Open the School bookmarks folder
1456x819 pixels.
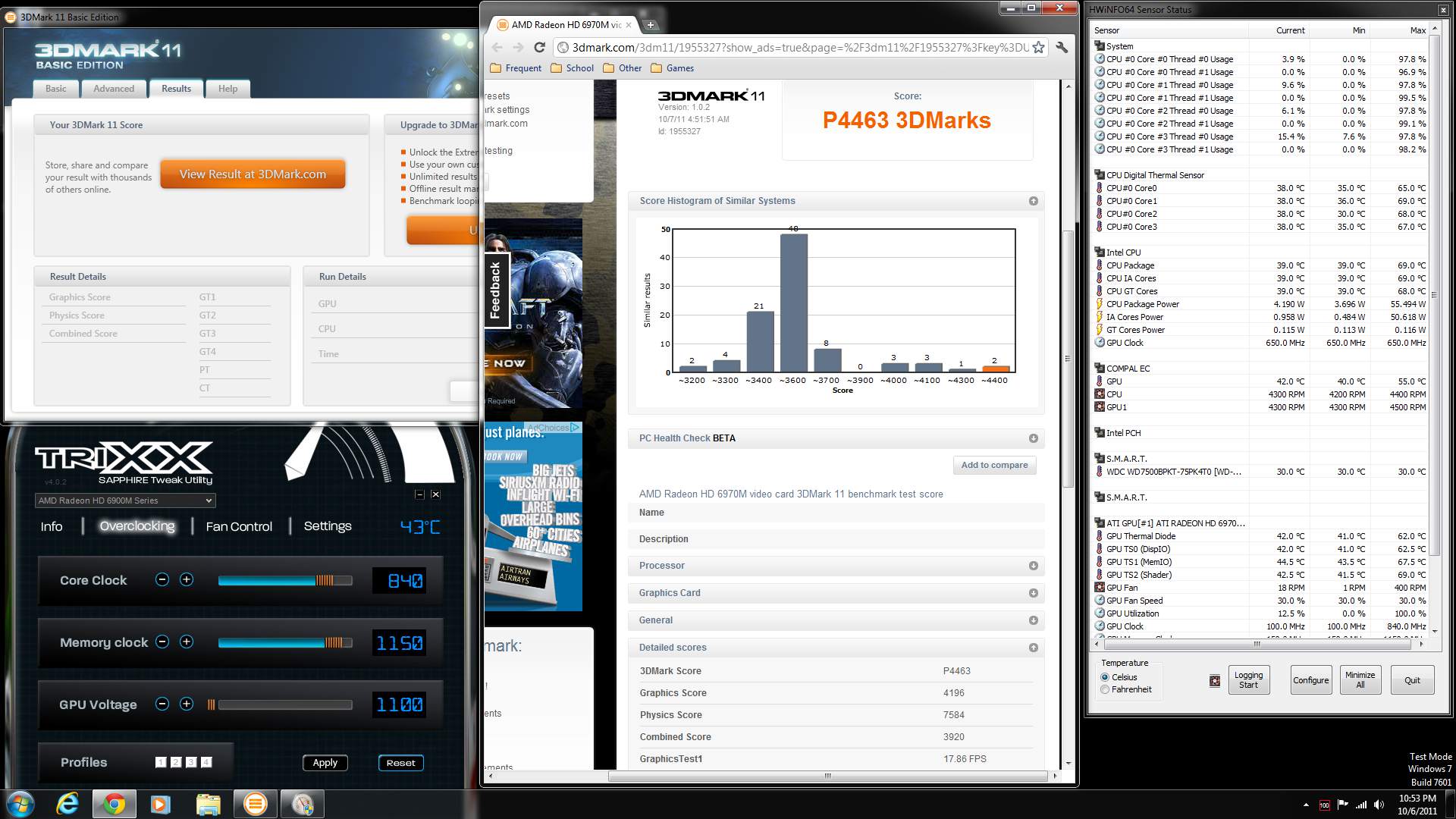click(572, 68)
